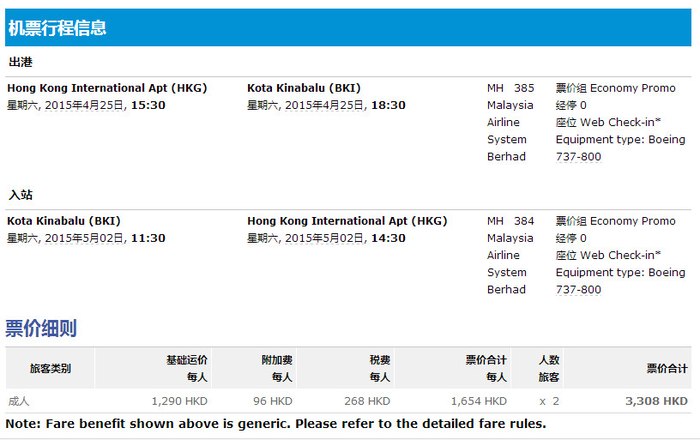Image resolution: width=700 pixels, height=440 pixels.
Task: Click the 18:30 outbound arrival time
Action: point(388,105)
